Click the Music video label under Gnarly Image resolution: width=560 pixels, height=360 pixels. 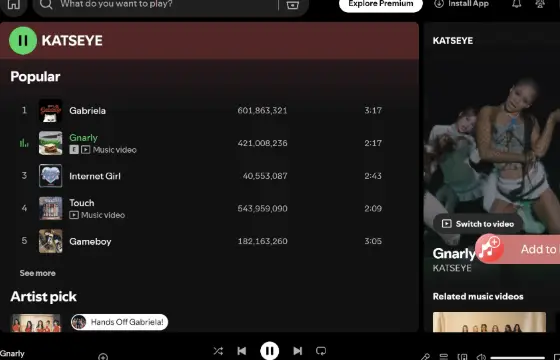115,150
